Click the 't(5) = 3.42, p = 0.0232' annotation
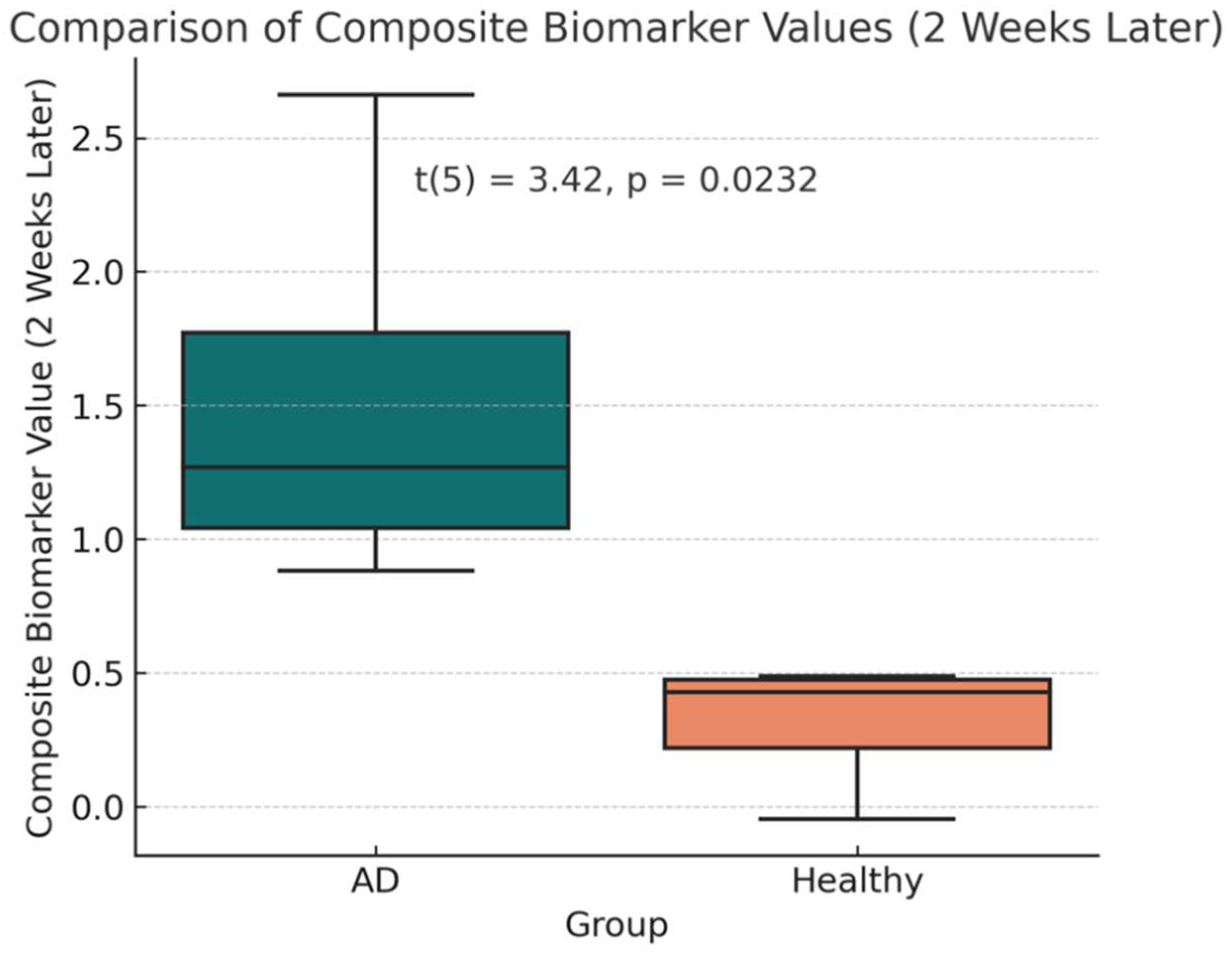The image size is (1232, 955). click(616, 180)
